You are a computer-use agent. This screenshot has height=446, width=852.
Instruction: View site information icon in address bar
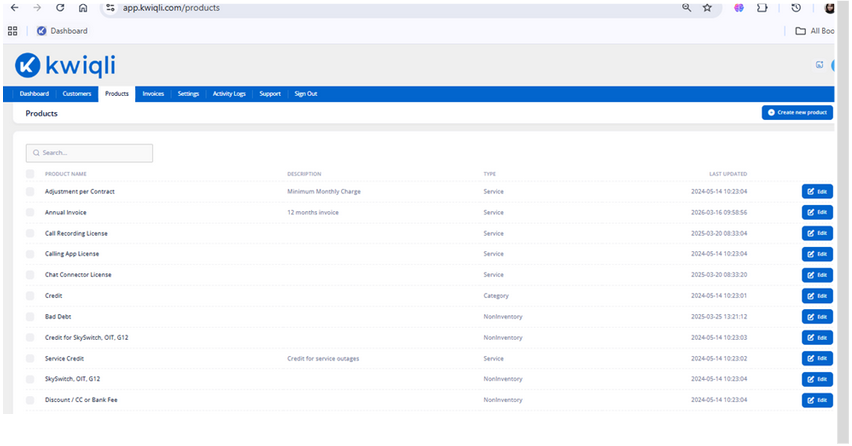110,8
